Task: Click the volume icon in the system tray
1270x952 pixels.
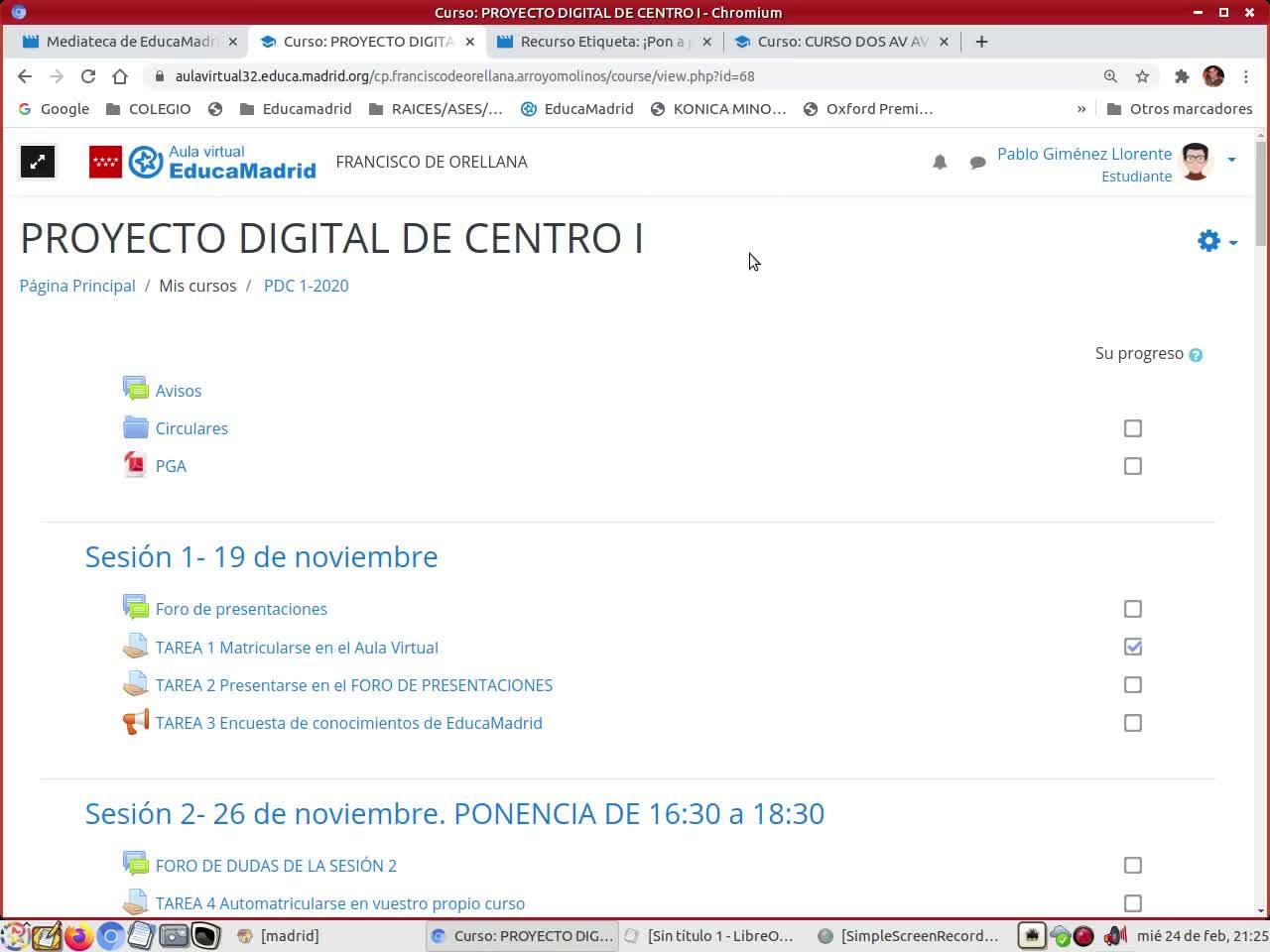Action: pyautogui.click(x=1114, y=935)
